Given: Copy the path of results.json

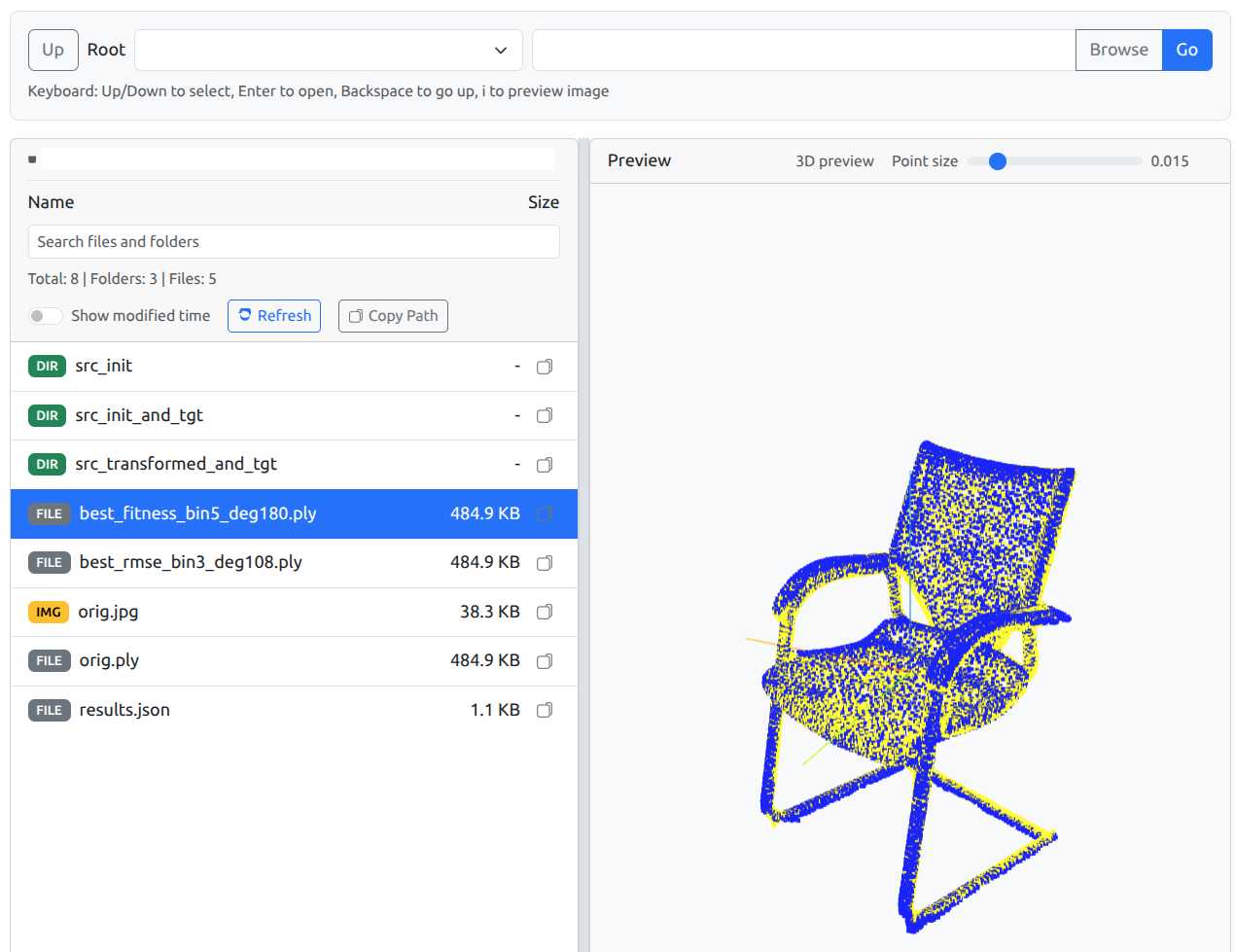Looking at the screenshot, I should (544, 710).
